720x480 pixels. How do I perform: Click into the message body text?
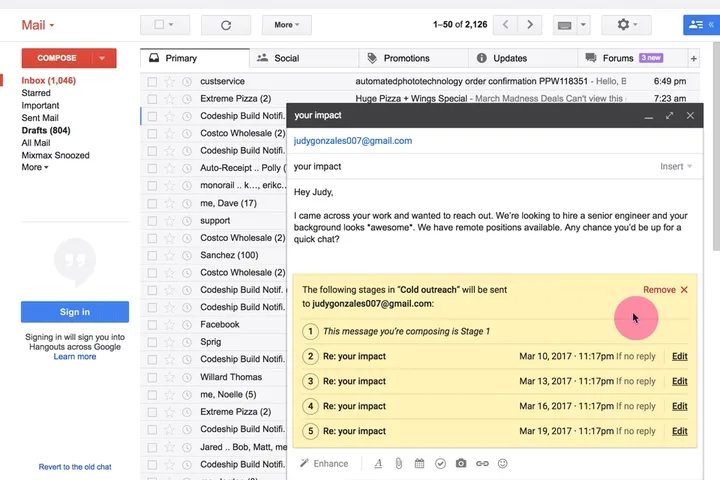point(491,227)
